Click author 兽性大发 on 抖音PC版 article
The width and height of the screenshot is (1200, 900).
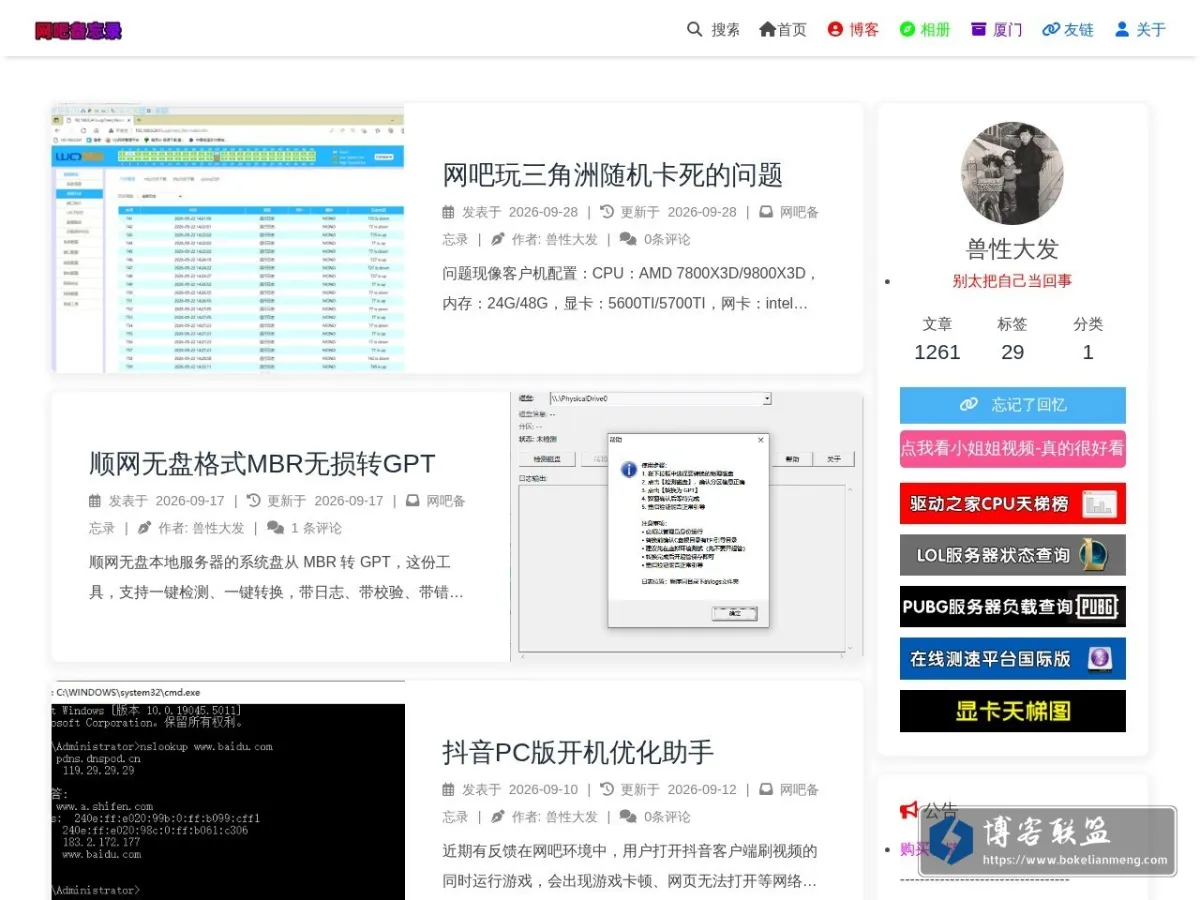click(x=571, y=817)
